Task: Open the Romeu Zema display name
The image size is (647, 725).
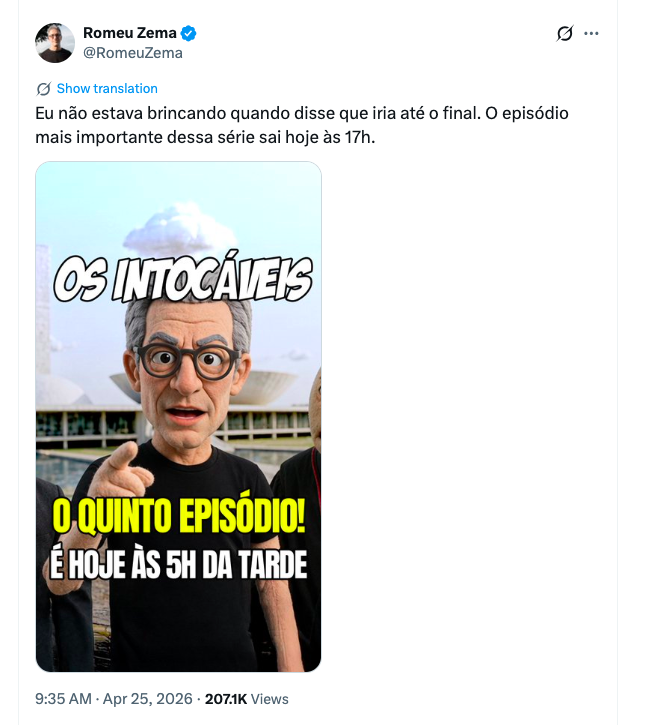Action: click(x=129, y=33)
